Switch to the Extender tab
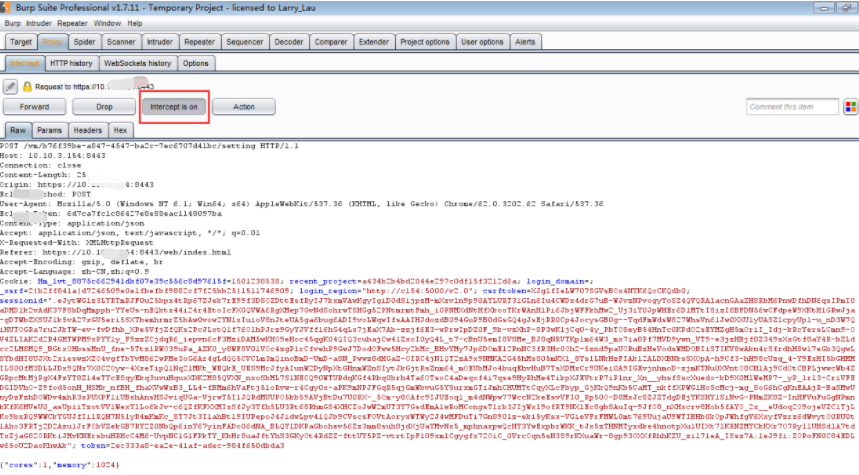The image size is (859, 475). 374,42
